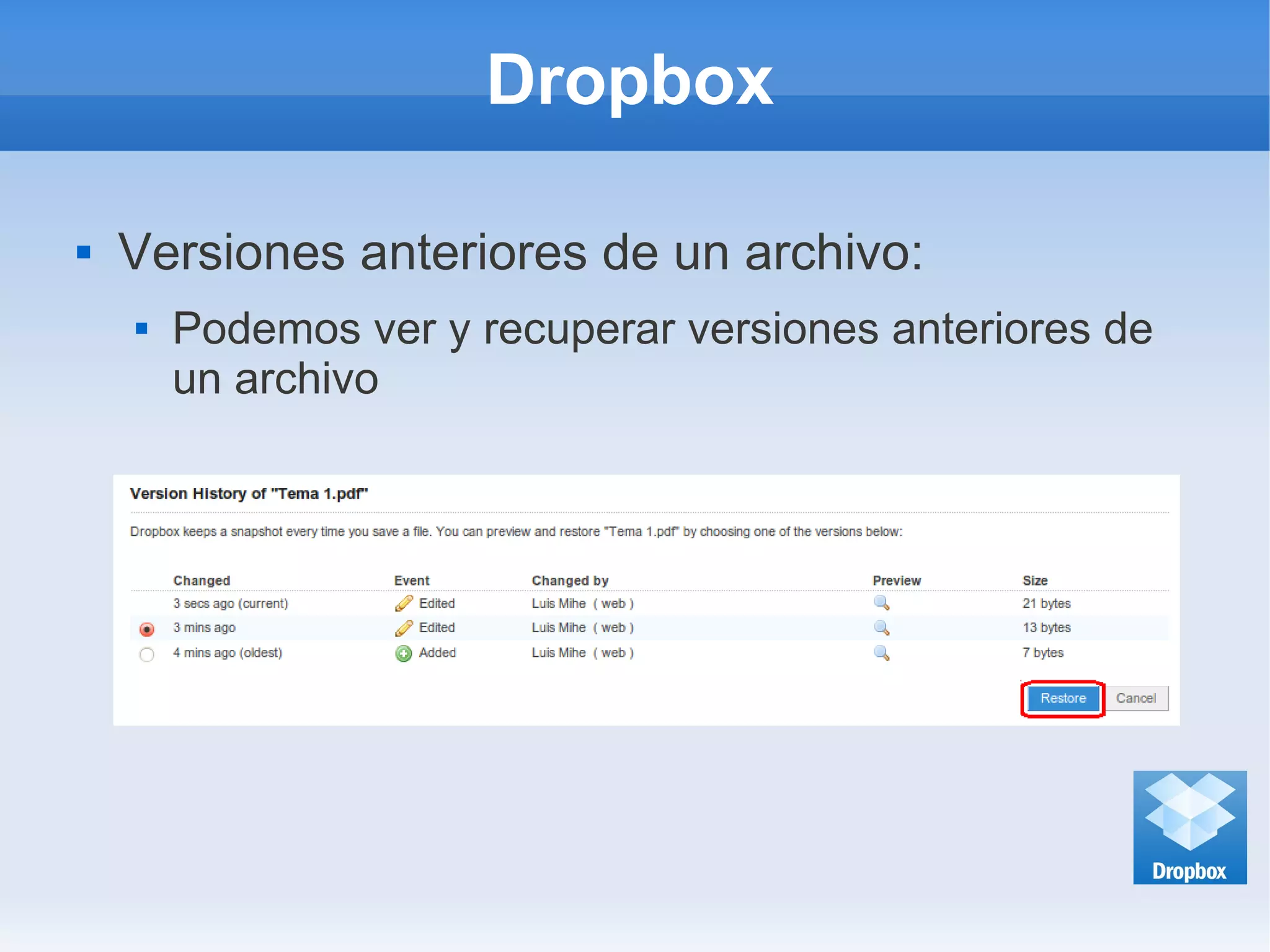Viewport: 1270px width, 952px height.
Task: Click the Size column header
Action: click(1035, 581)
